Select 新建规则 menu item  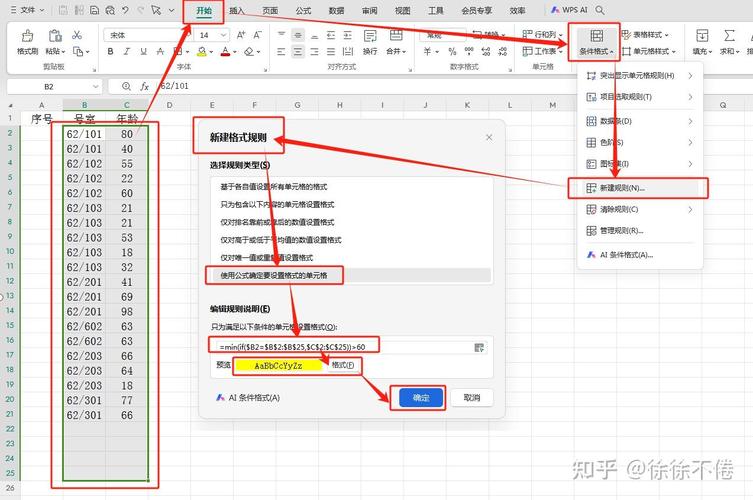639,188
